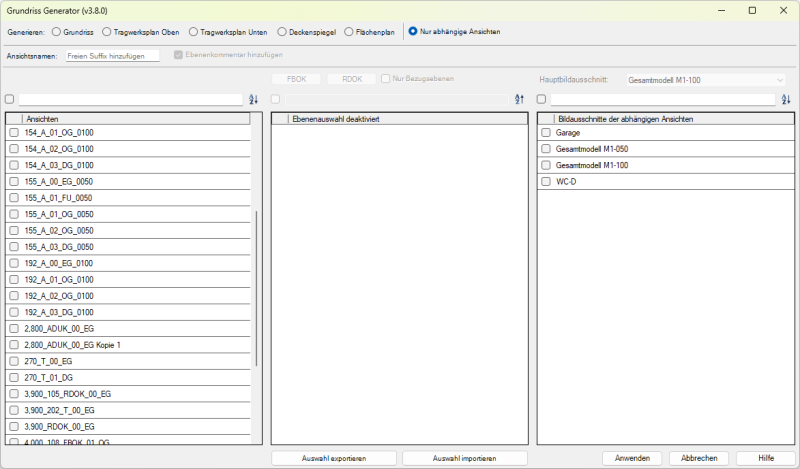Viewport: 800px width, 469px height.
Task: Tick checkbox for 270_T_01_DG
Action: point(14,378)
